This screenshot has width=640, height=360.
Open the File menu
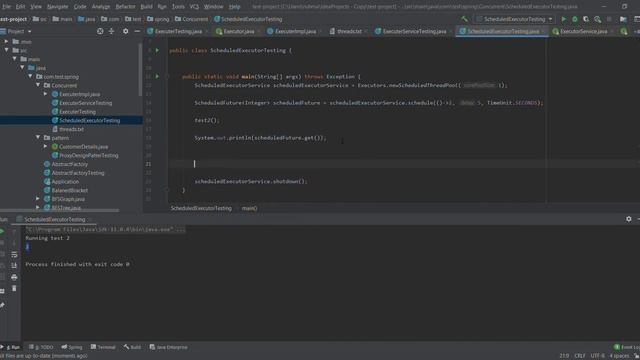coord(7,7)
